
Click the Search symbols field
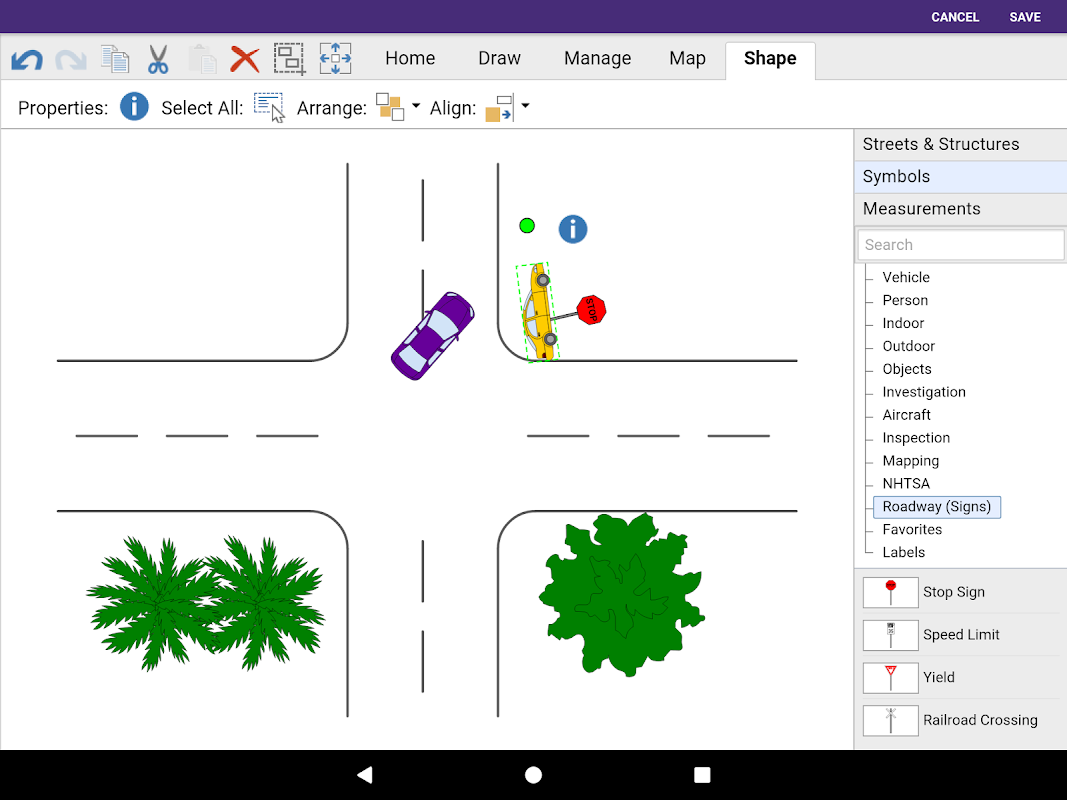click(960, 245)
